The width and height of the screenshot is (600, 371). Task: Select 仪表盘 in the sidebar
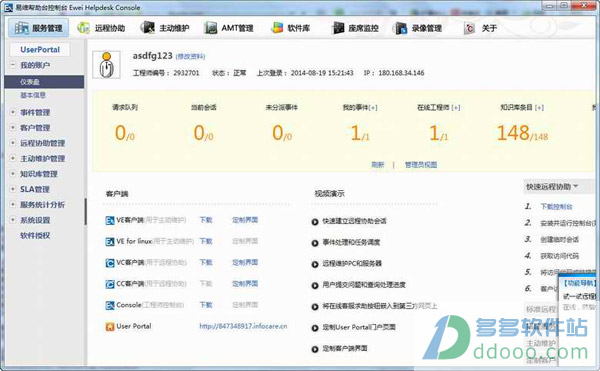pyautogui.click(x=44, y=82)
